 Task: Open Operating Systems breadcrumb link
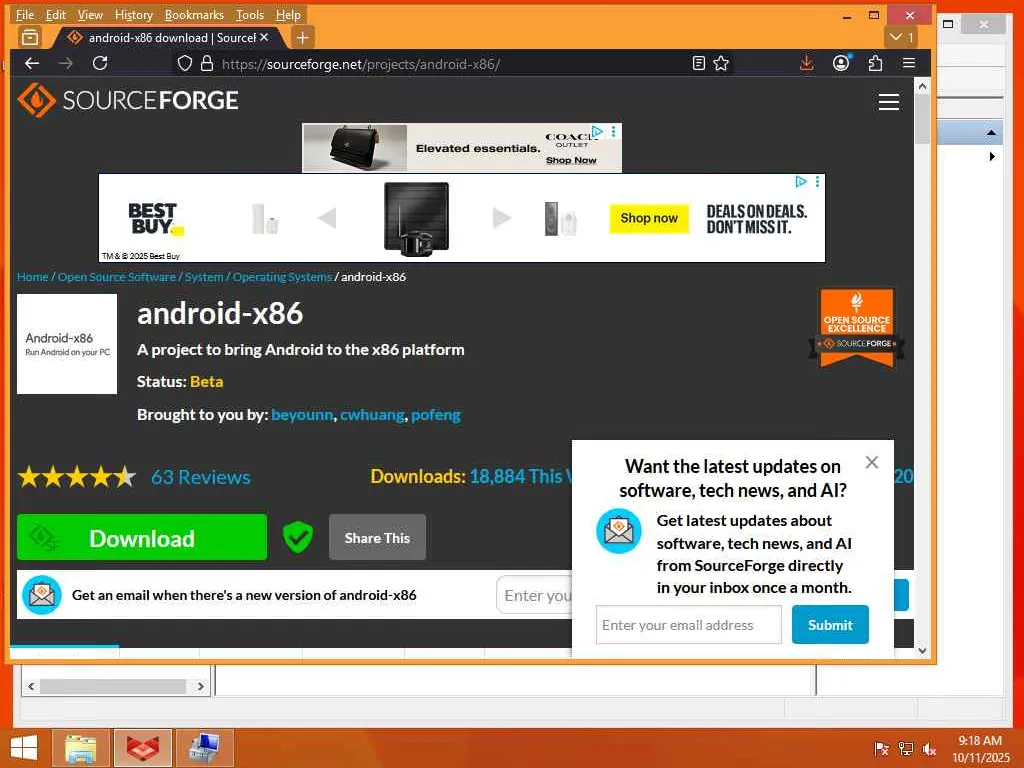[282, 277]
